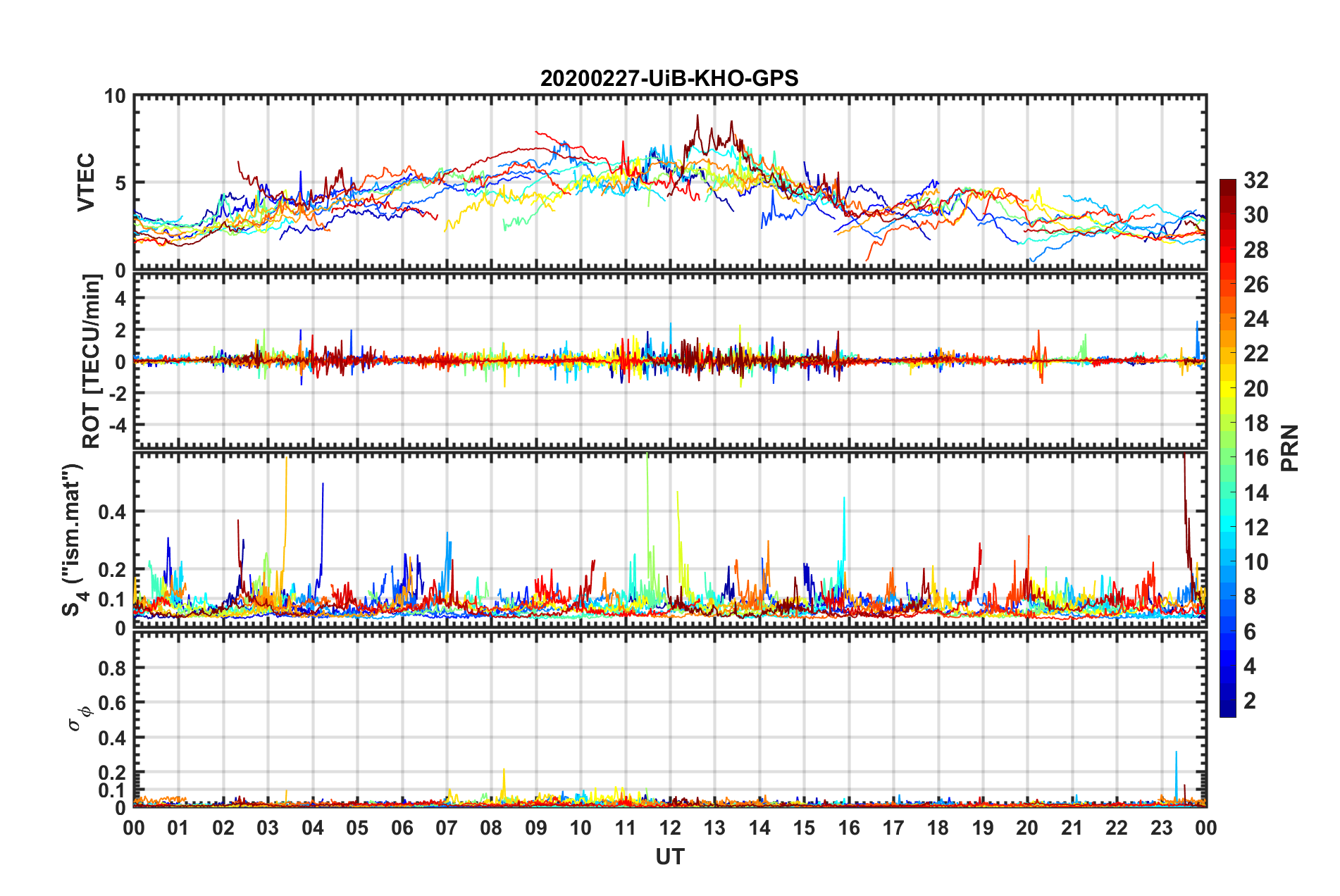Viewport: 1340px width, 896px height.
Task: Click the plot title "20200227-UiB-KHO-GPS"
Action: (x=669, y=78)
